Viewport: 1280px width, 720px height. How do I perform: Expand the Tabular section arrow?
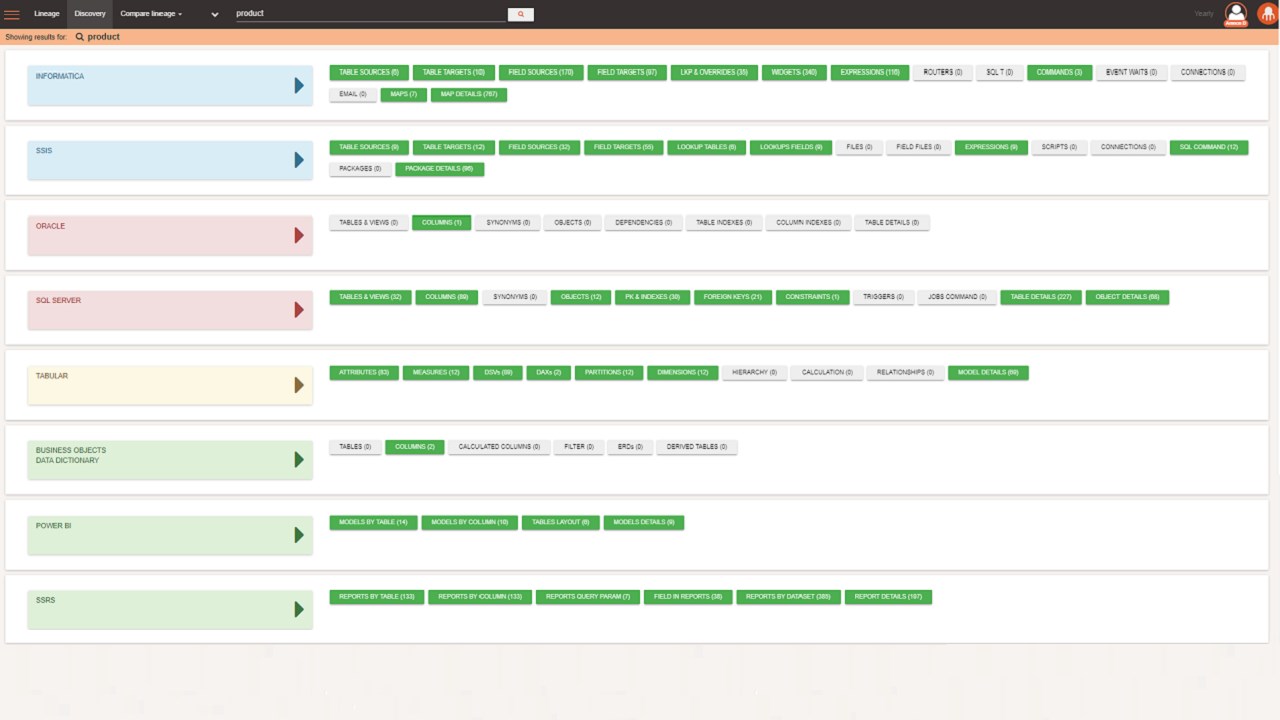[x=299, y=385]
